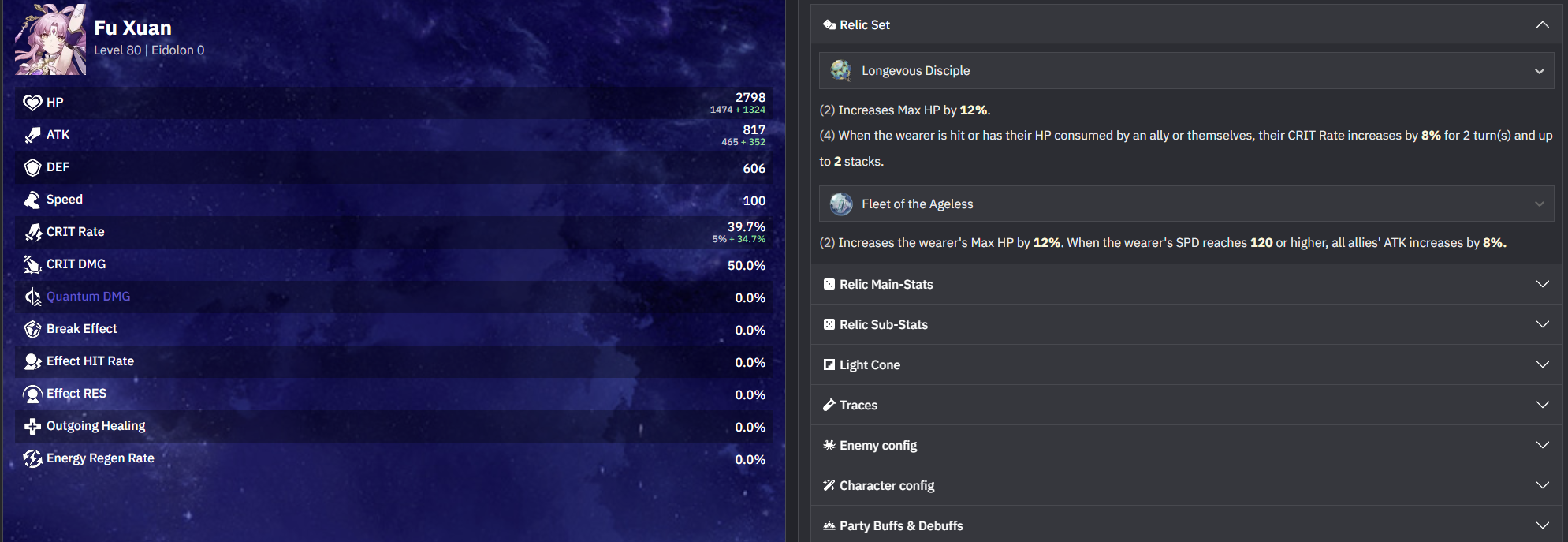
Task: Click the Energy Regen Rate icon
Action: click(32, 458)
